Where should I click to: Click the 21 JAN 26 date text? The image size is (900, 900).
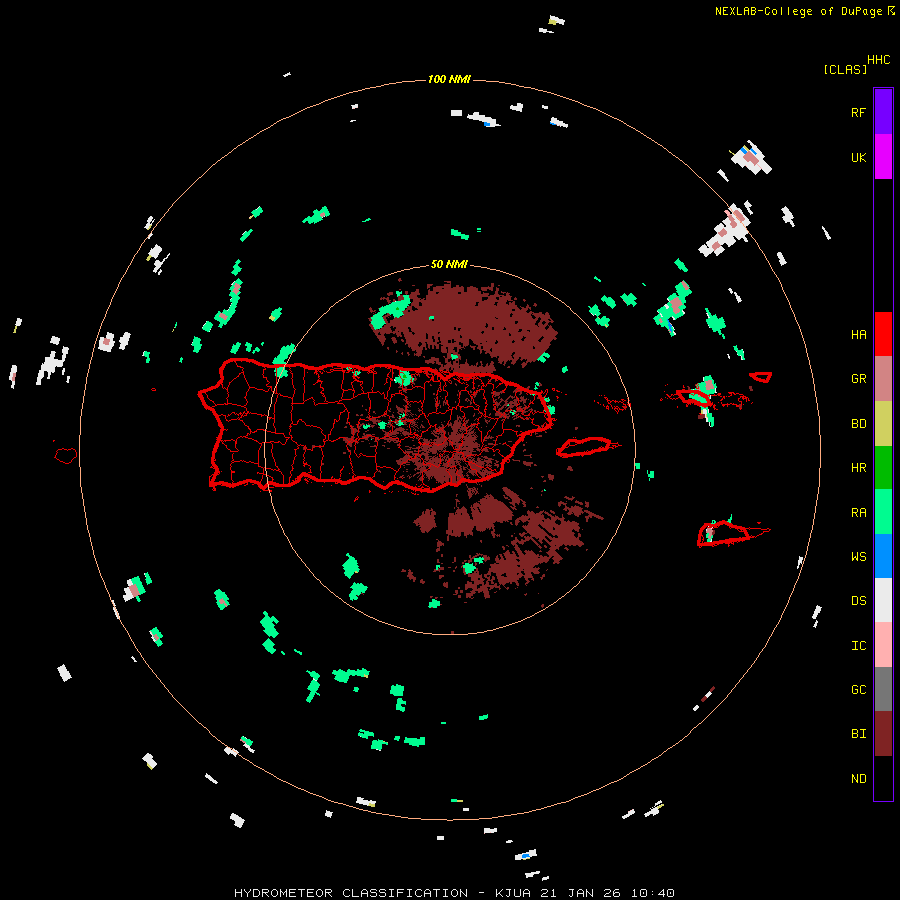tap(583, 893)
